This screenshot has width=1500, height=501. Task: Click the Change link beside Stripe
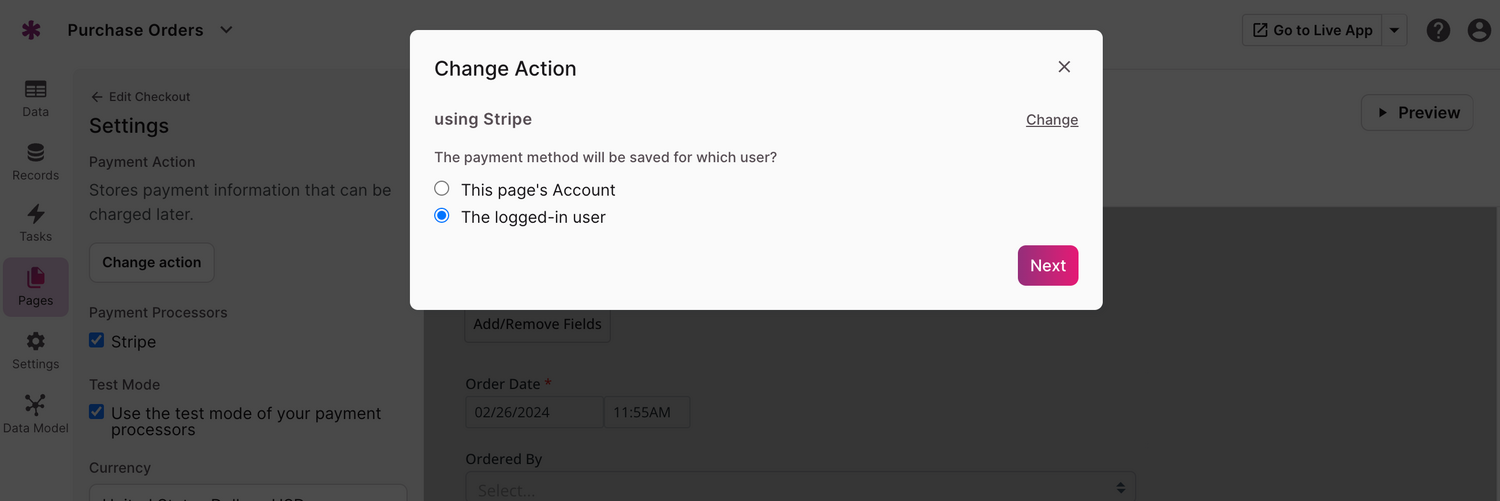coord(1051,120)
